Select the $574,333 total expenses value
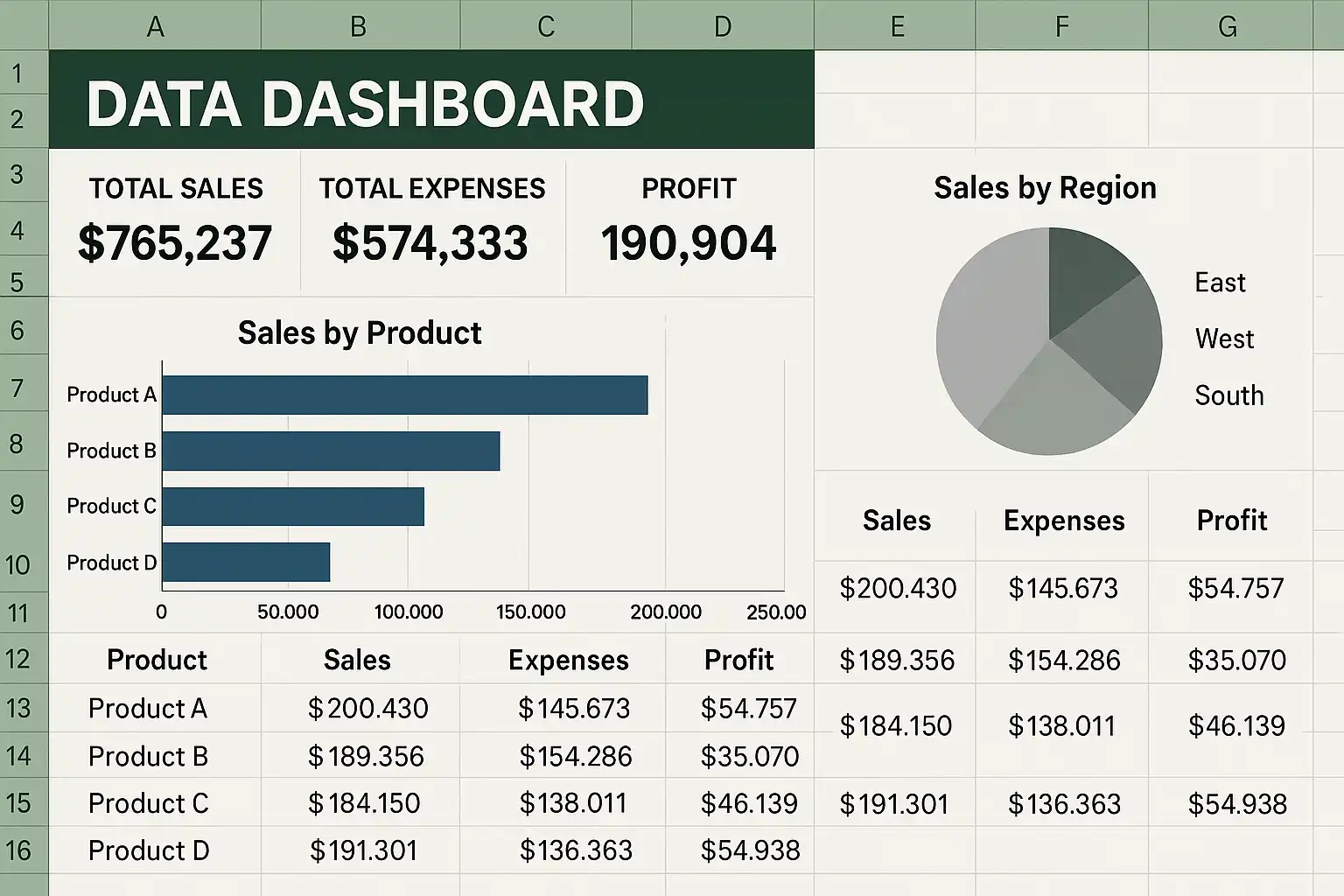 coord(430,243)
